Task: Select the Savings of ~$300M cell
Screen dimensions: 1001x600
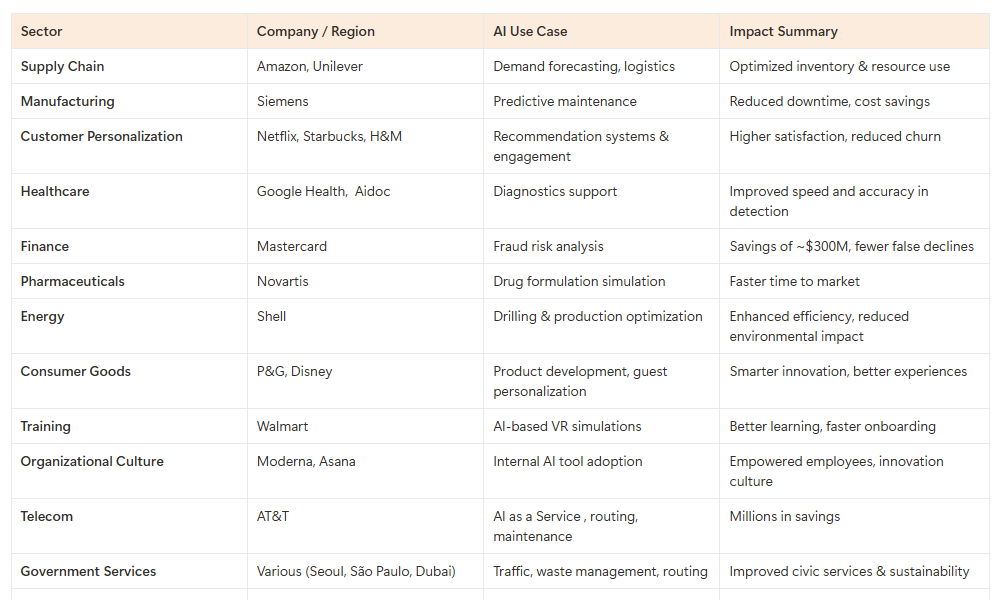Action: coord(851,247)
